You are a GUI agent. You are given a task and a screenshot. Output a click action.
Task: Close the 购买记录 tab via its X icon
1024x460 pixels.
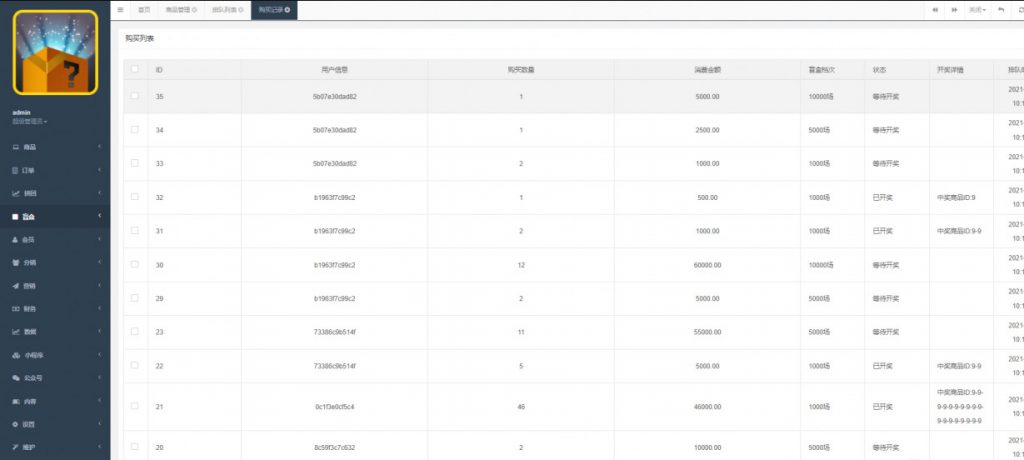pyautogui.click(x=288, y=10)
